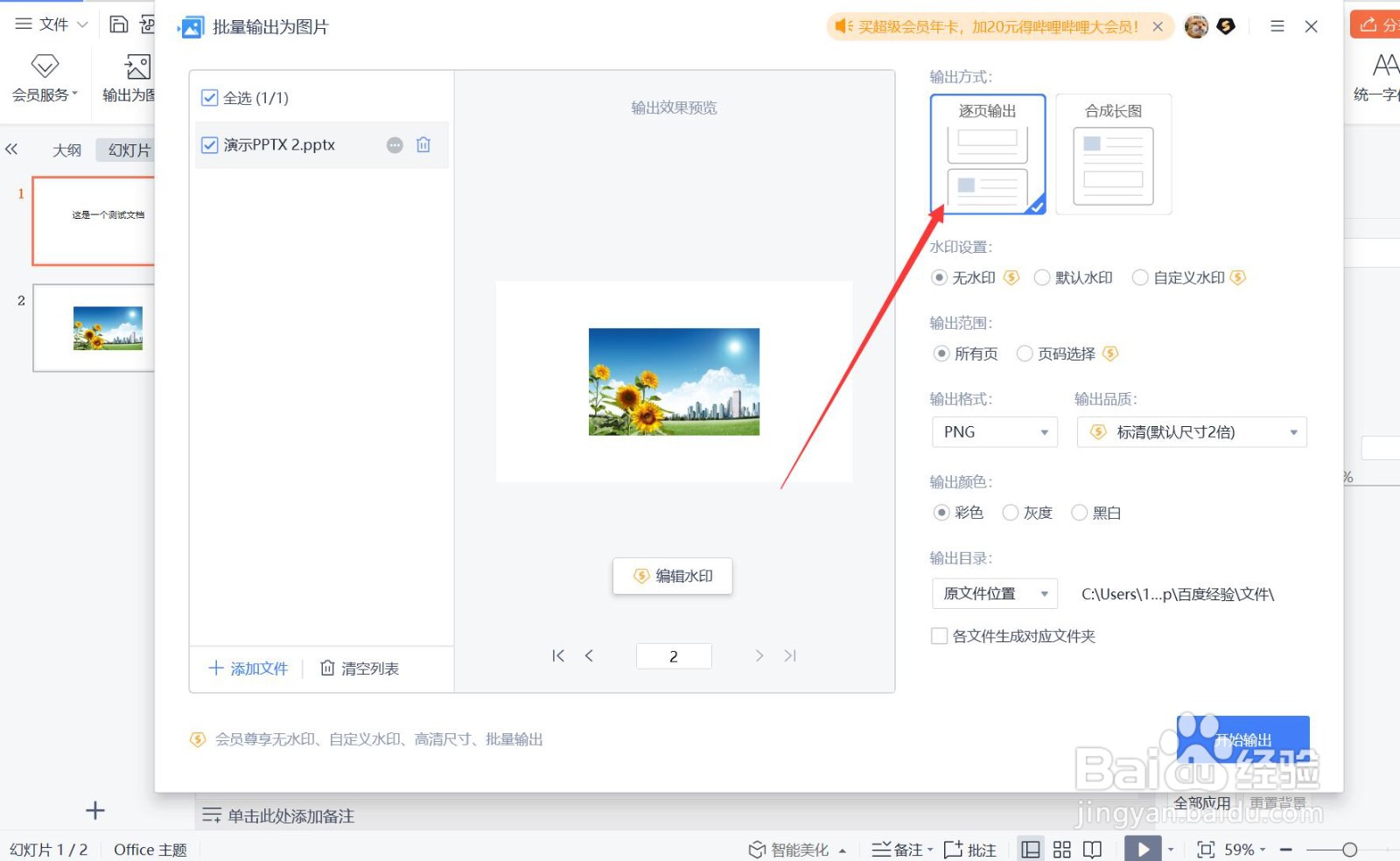Expand slideshow play options arrow
Image resolution: width=1400 pixels, height=861 pixels.
[x=1171, y=850]
